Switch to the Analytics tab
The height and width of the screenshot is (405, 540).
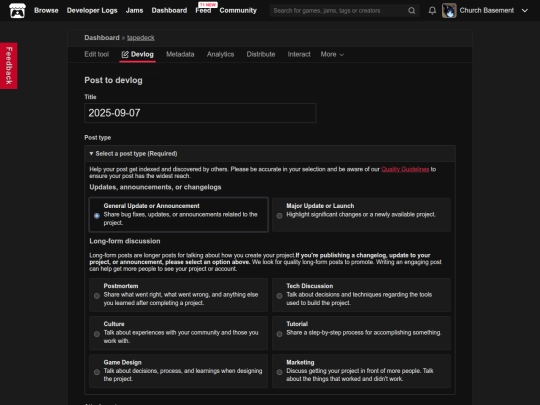(x=220, y=54)
